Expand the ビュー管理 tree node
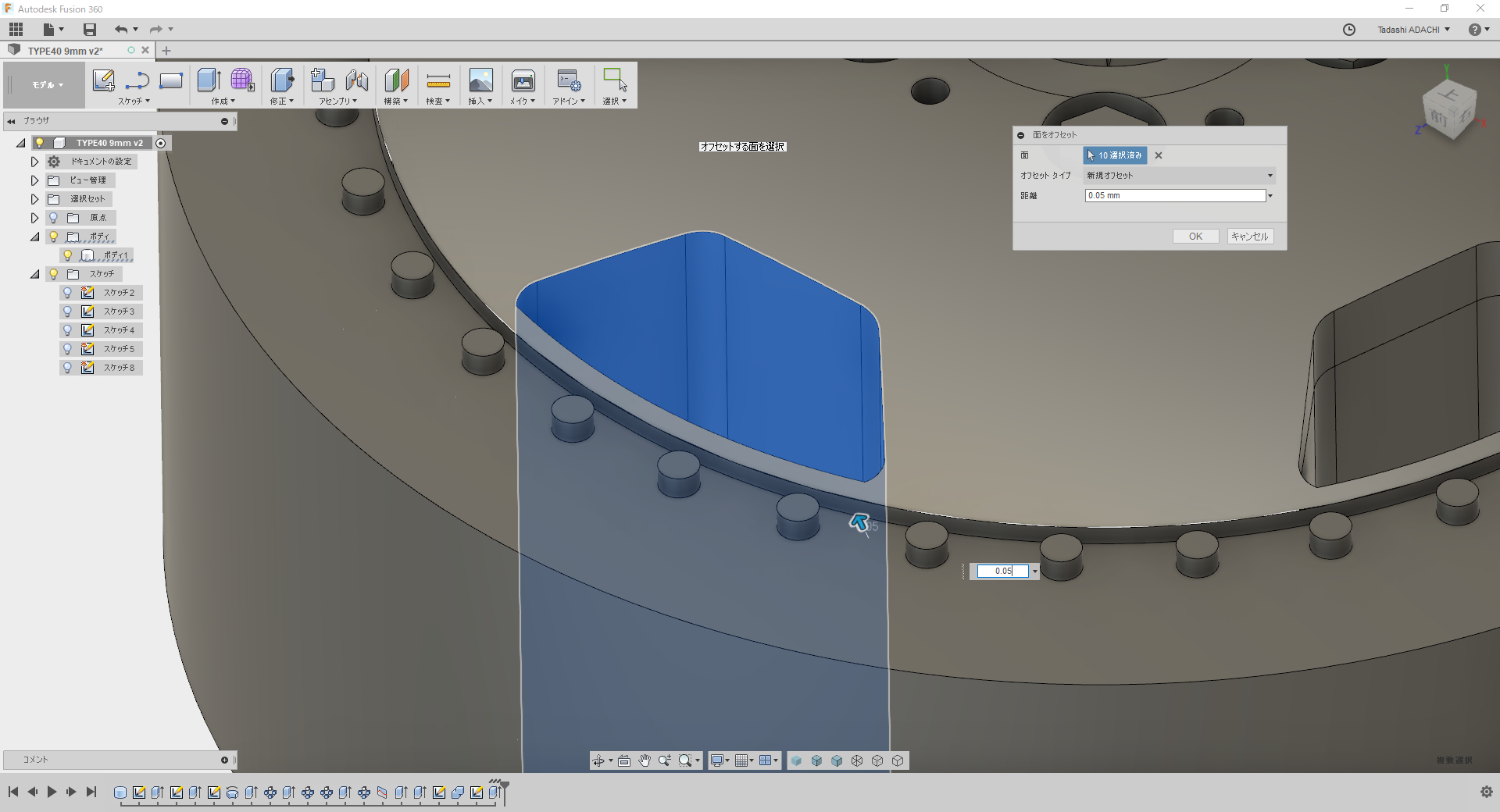Screen dimensions: 1500x812 (x=34, y=180)
